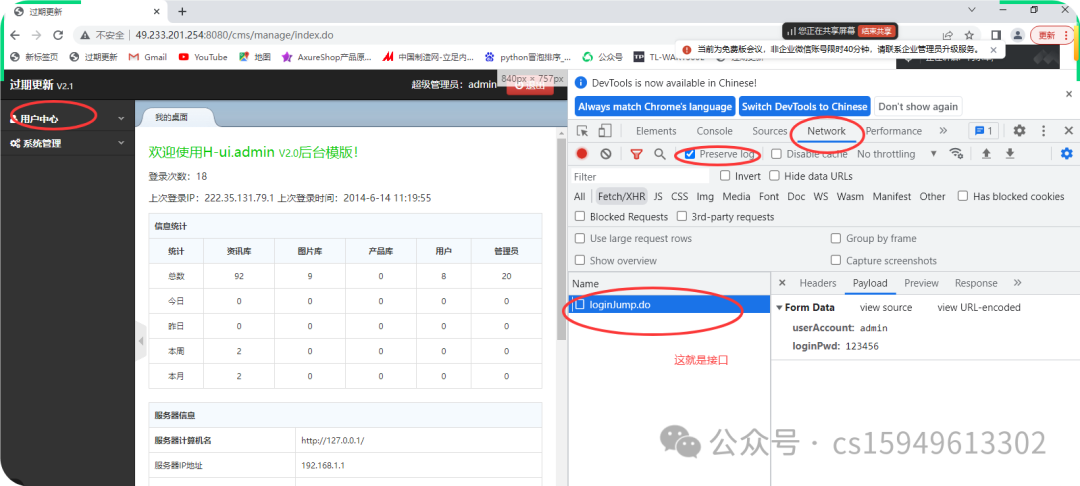Image resolution: width=1080 pixels, height=486 pixels.
Task: Bookmark this page with star icon
Action: pos(969,35)
